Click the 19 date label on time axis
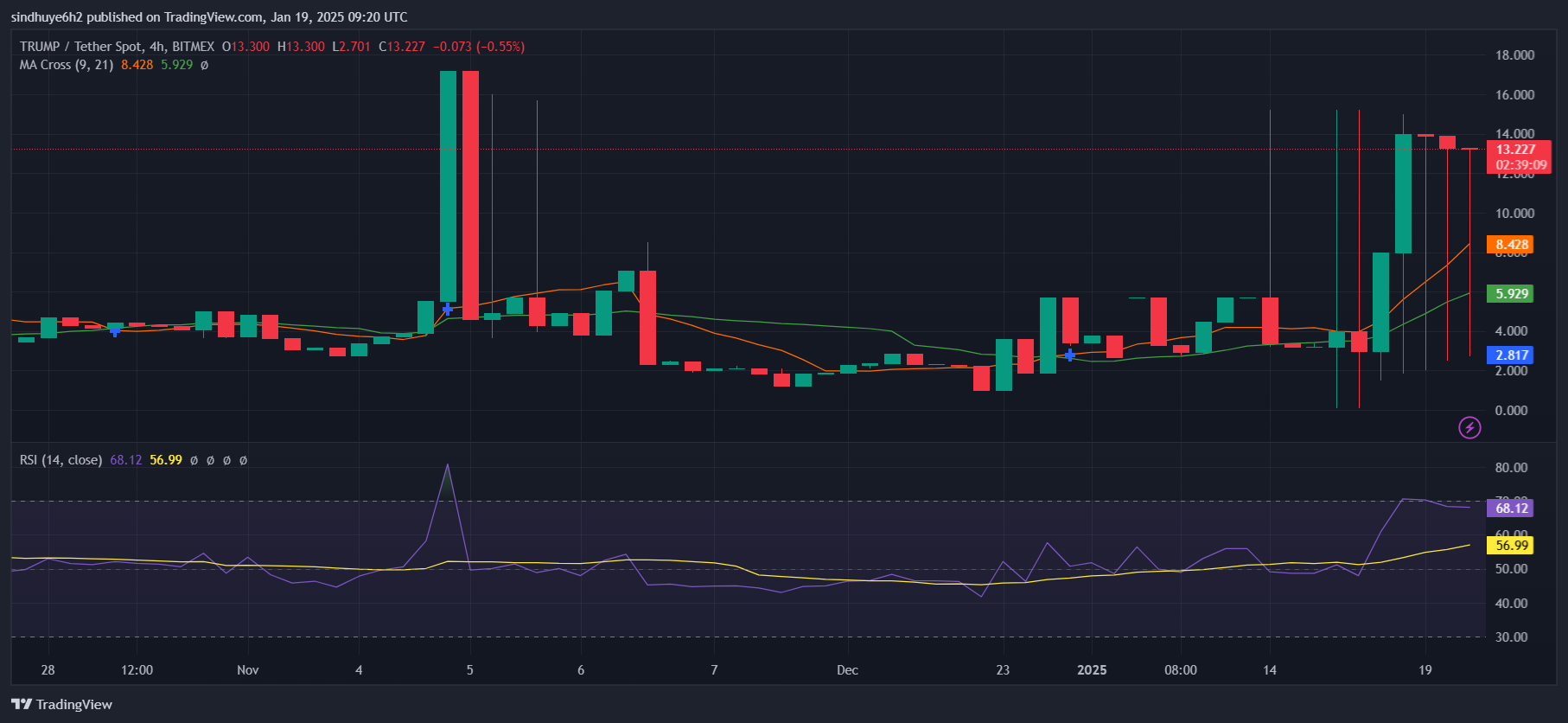Image resolution: width=1568 pixels, height=723 pixels. tap(1425, 670)
